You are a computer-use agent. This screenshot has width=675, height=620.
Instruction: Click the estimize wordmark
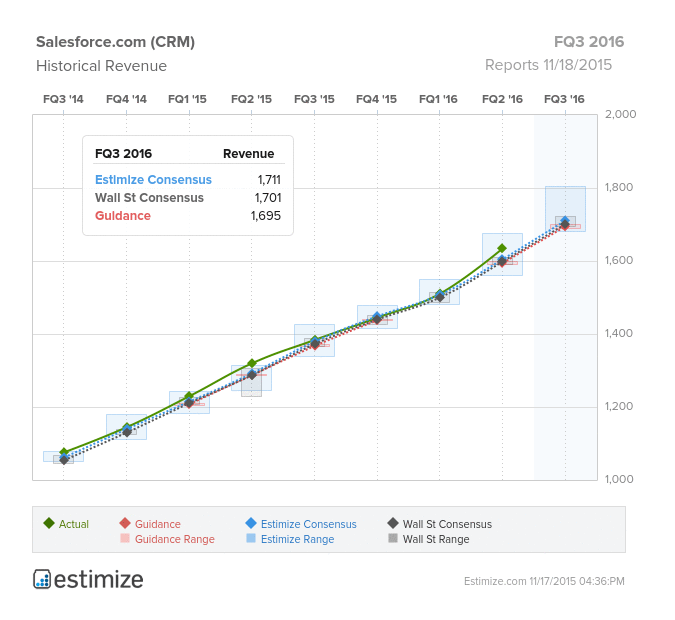99,580
